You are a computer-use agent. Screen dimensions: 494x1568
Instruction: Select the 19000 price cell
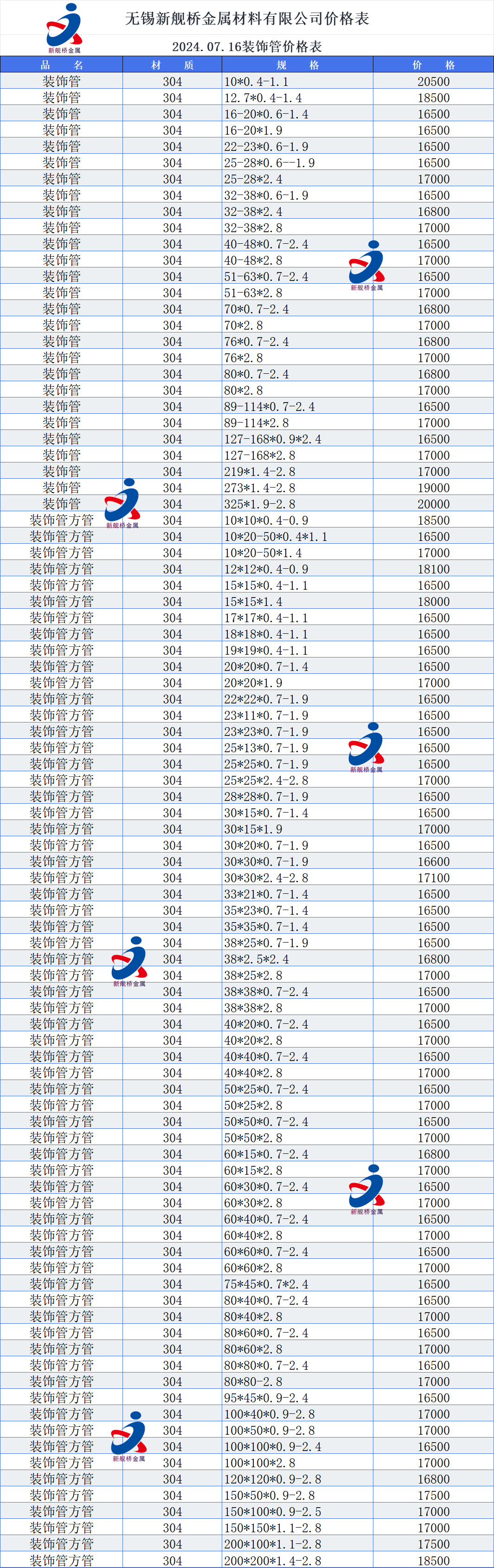tap(433, 488)
